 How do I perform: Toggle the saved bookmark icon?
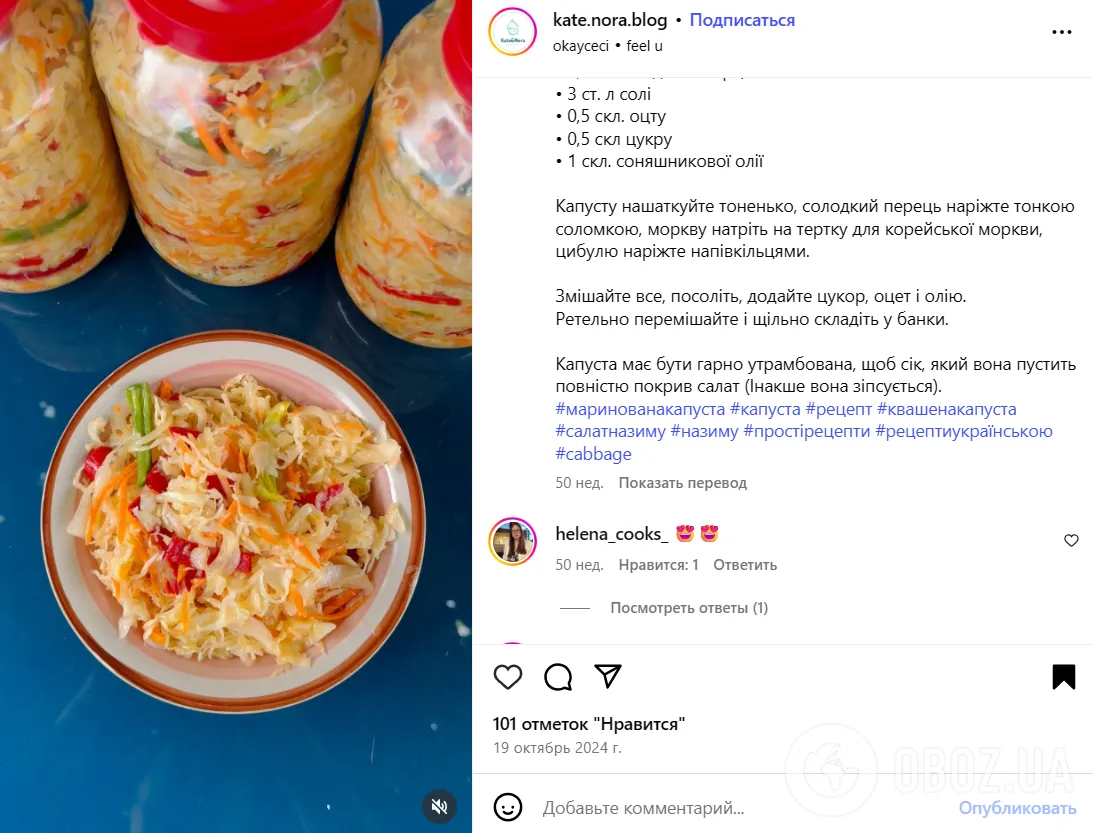(1064, 677)
